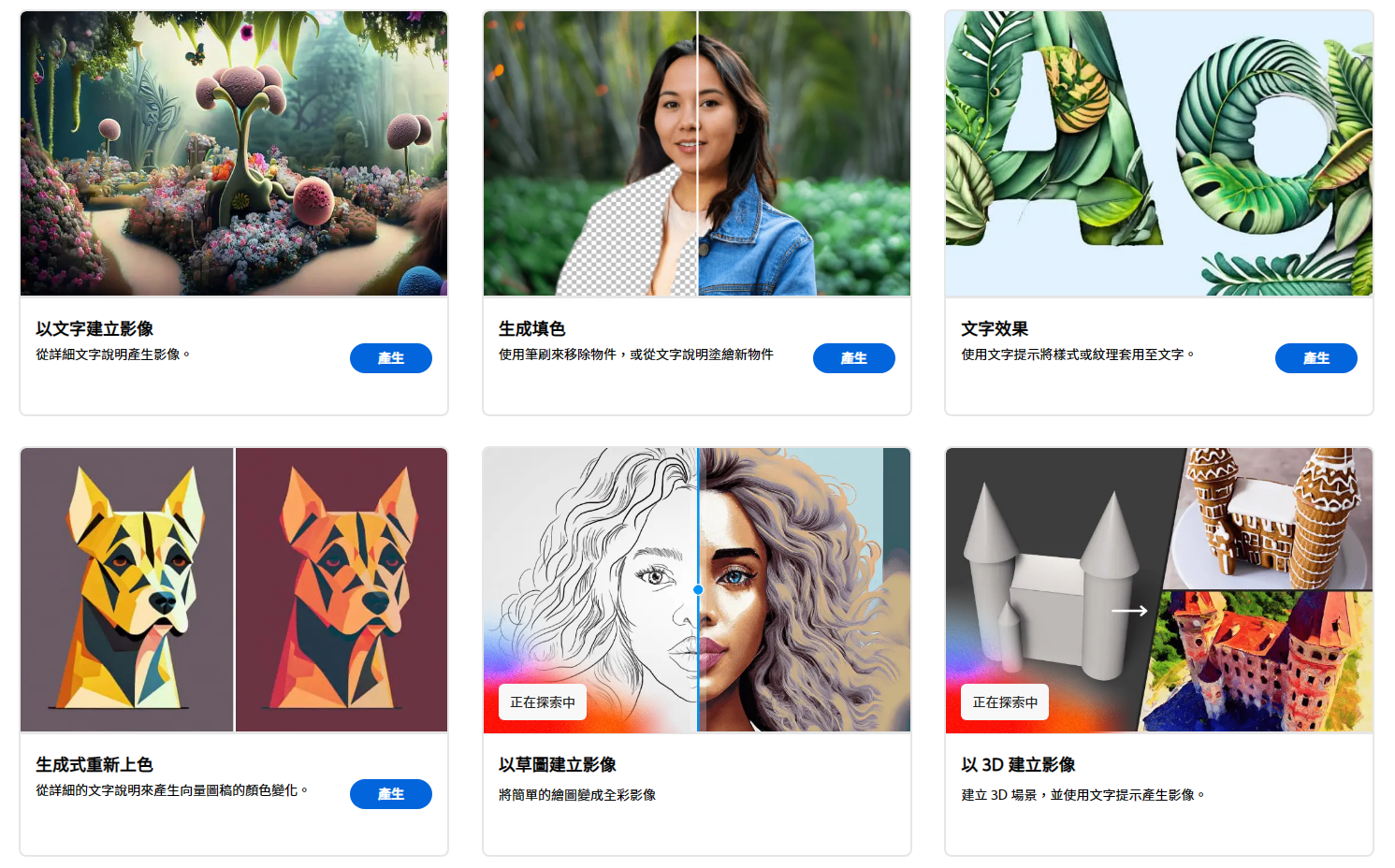Screen dimensions: 1395x868
Task: Open the woman portrait generative fill thumbnail
Action: (x=697, y=153)
